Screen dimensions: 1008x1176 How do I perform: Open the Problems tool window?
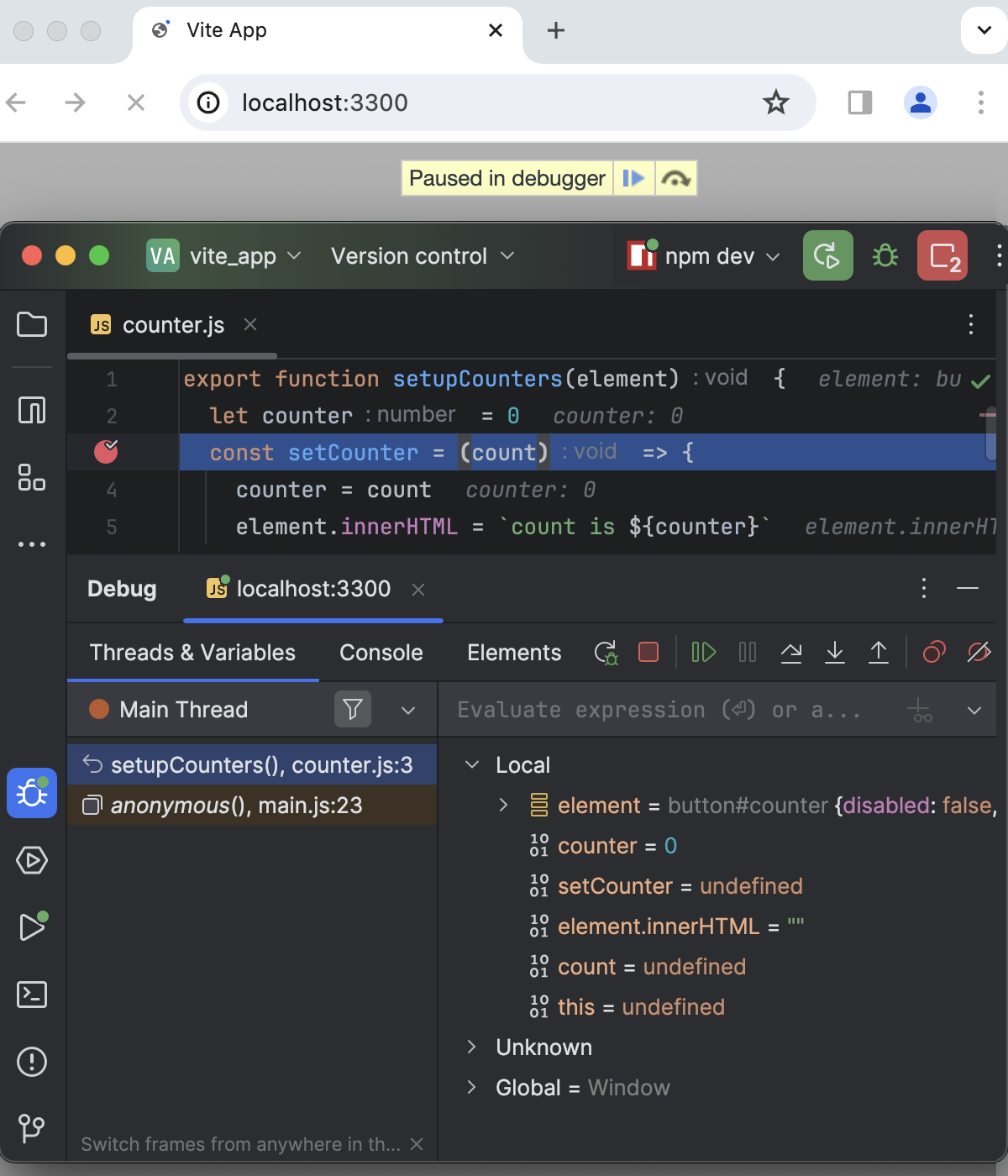[32, 1062]
